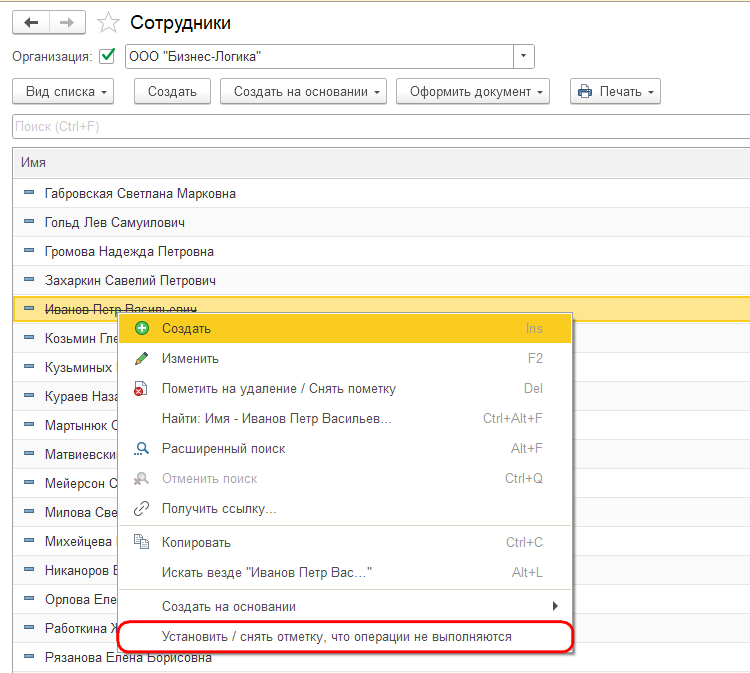Open the Оформить документ dropdown
This screenshot has width=750, height=673.
pos(473,91)
